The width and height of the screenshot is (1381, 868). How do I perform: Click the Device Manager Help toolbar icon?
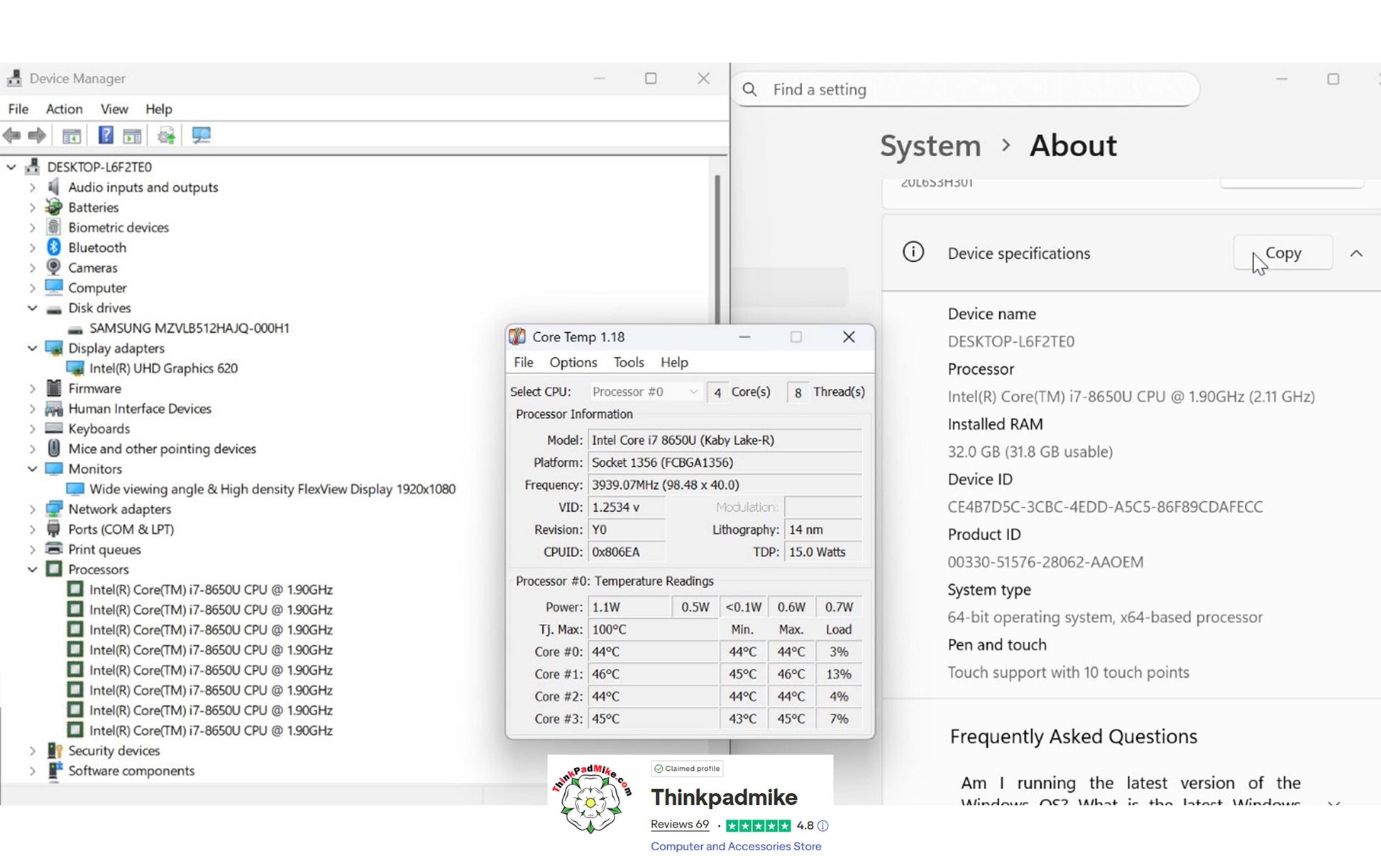tap(105, 135)
